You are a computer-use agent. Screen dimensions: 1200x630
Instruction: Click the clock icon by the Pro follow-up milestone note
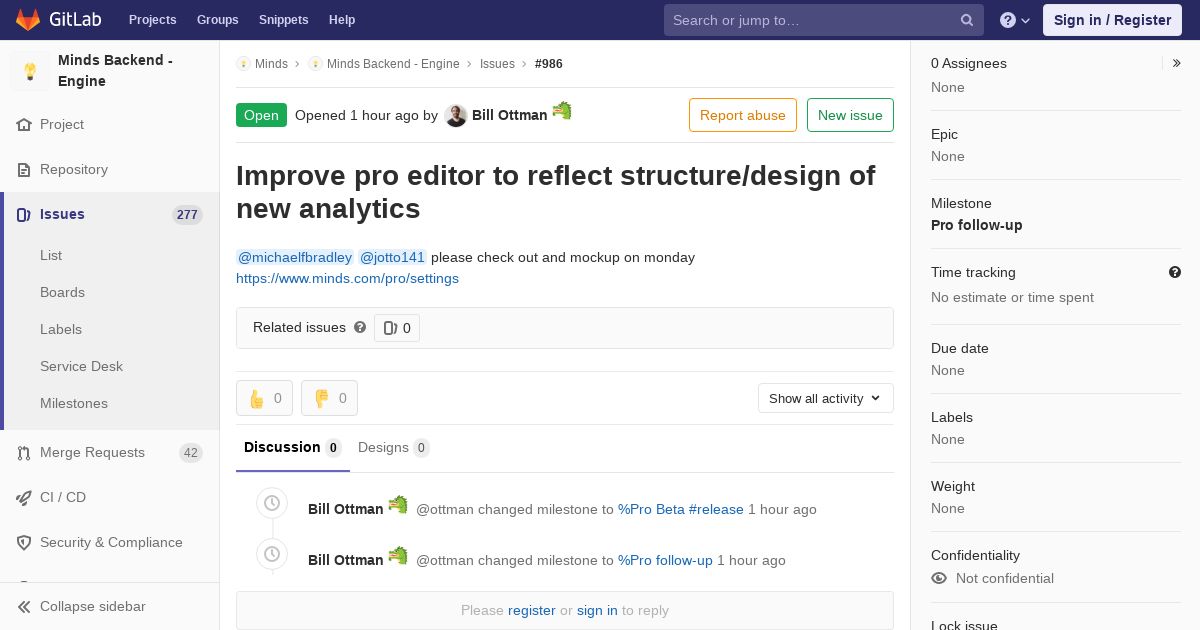click(272, 554)
